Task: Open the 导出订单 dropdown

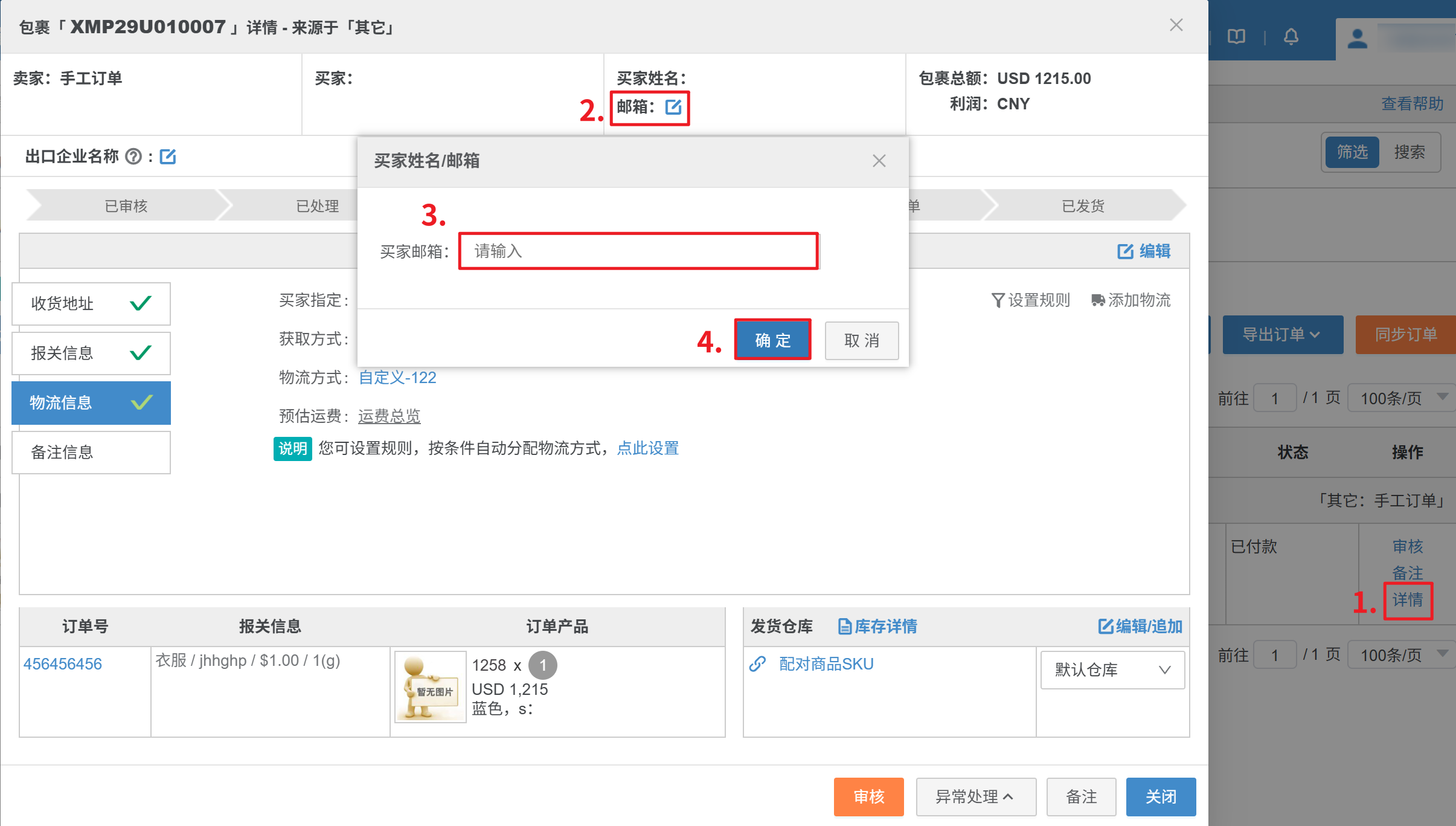Action: [1282, 335]
